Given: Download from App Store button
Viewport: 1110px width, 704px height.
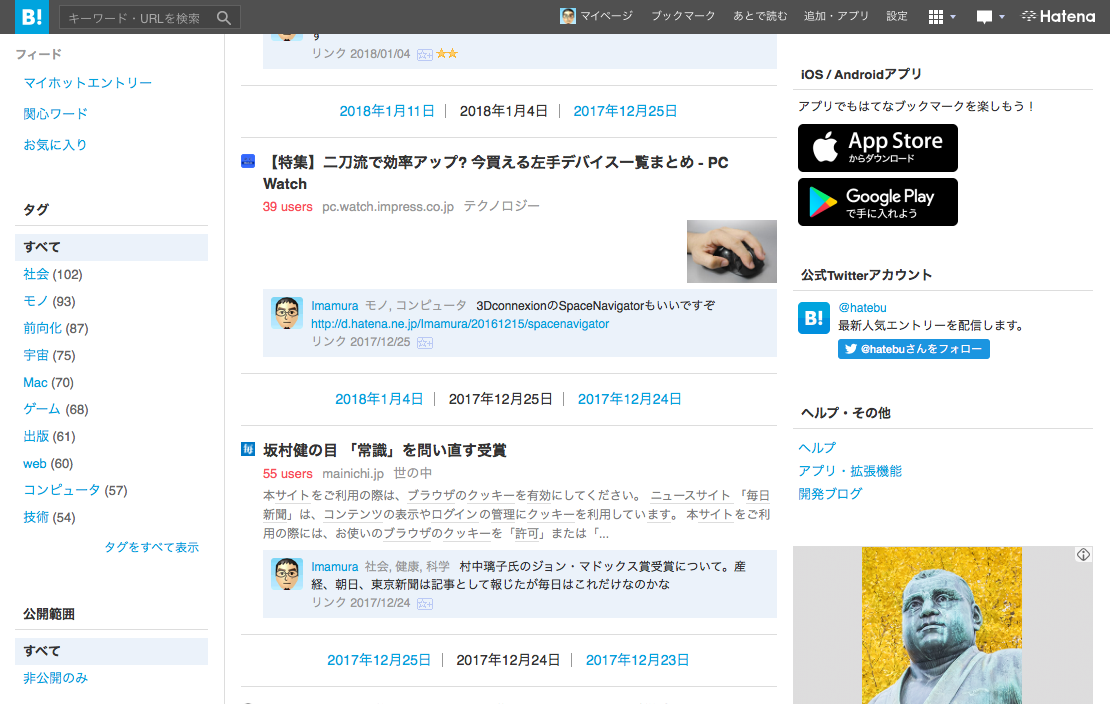Looking at the screenshot, I should pos(877,148).
